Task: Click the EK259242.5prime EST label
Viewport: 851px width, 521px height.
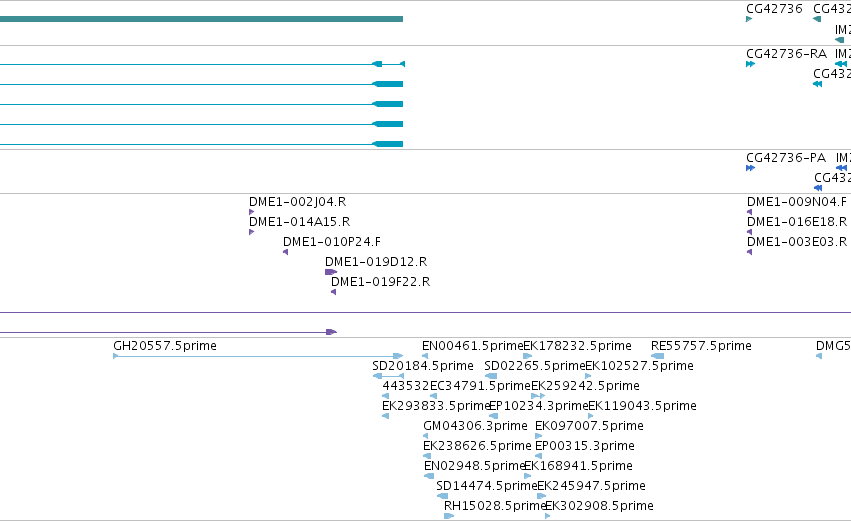Action: (x=585, y=386)
